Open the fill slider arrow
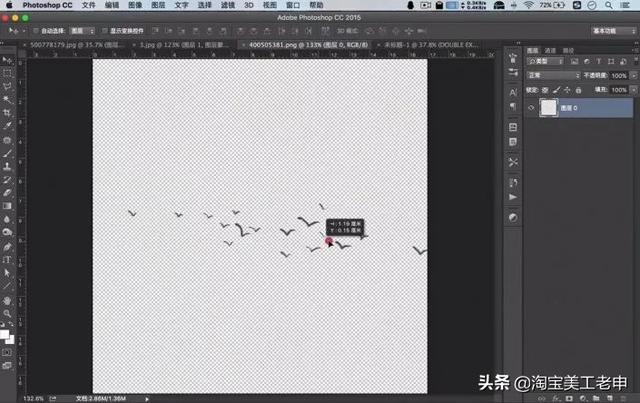The height and width of the screenshot is (403, 640). pyautogui.click(x=634, y=90)
